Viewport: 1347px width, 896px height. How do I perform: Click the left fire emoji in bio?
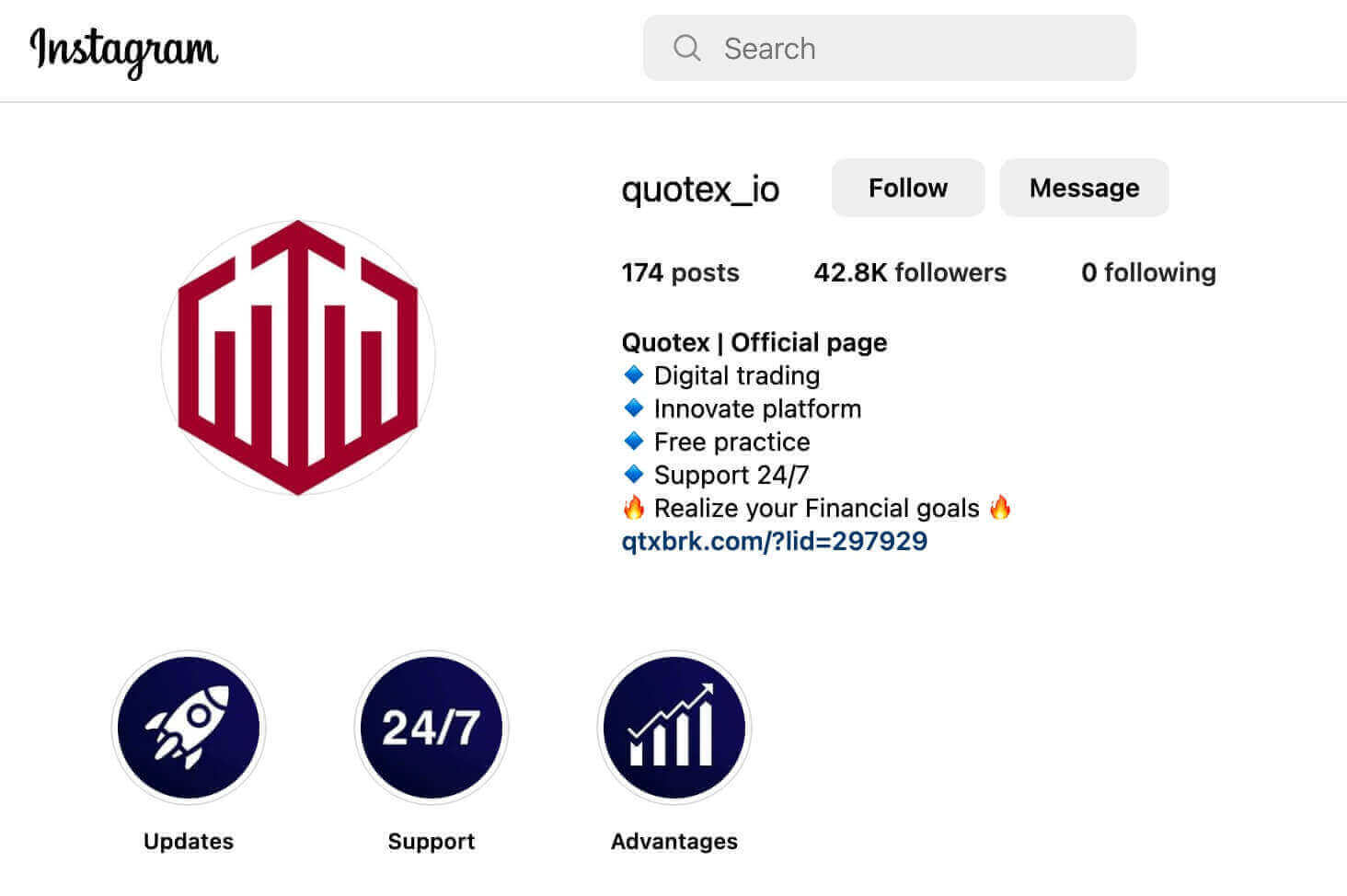(633, 508)
